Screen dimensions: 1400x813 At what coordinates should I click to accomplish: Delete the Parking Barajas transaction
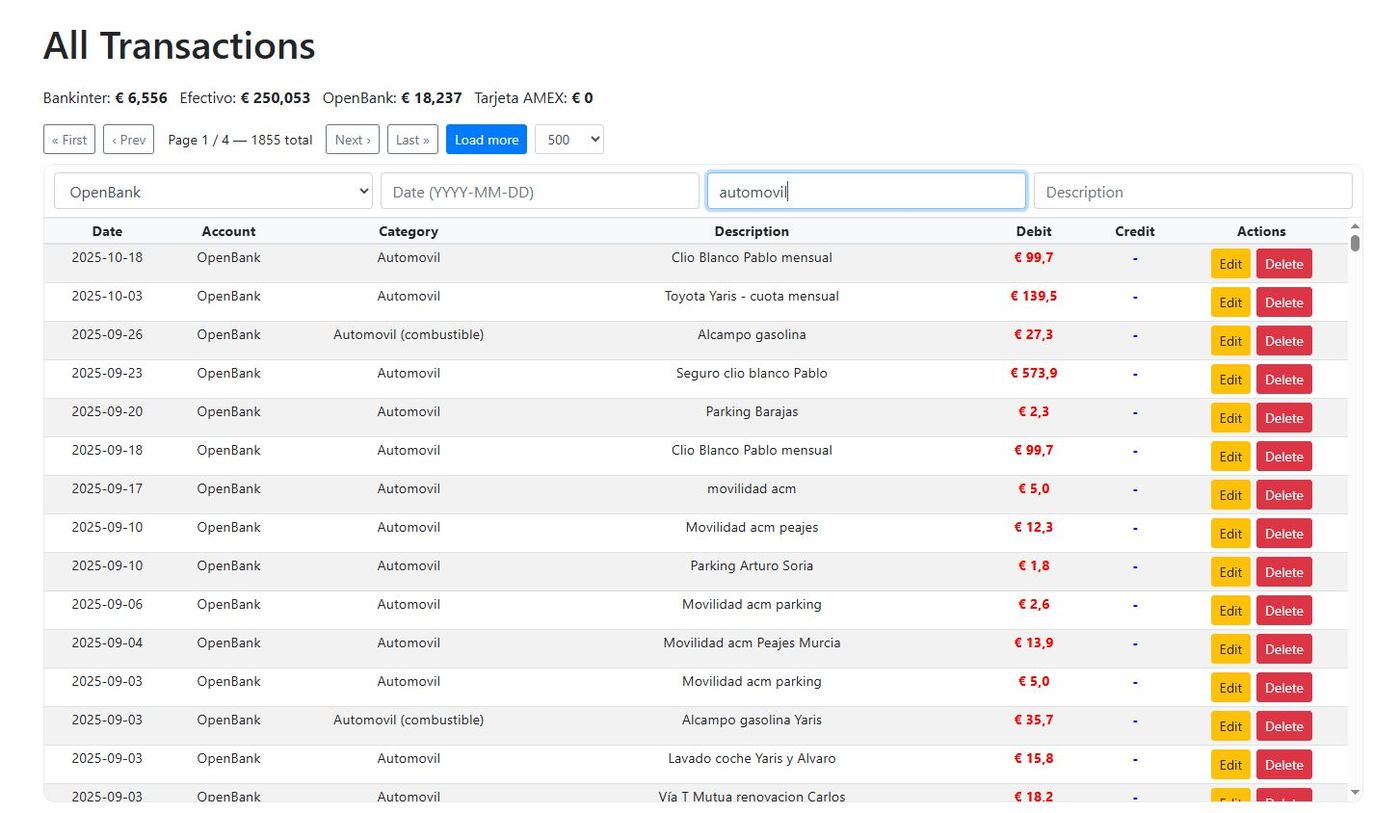click(x=1283, y=417)
